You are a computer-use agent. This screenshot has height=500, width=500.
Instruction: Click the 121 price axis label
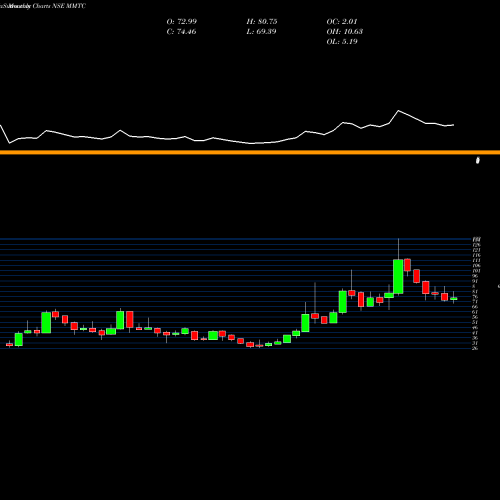[x=476, y=250]
